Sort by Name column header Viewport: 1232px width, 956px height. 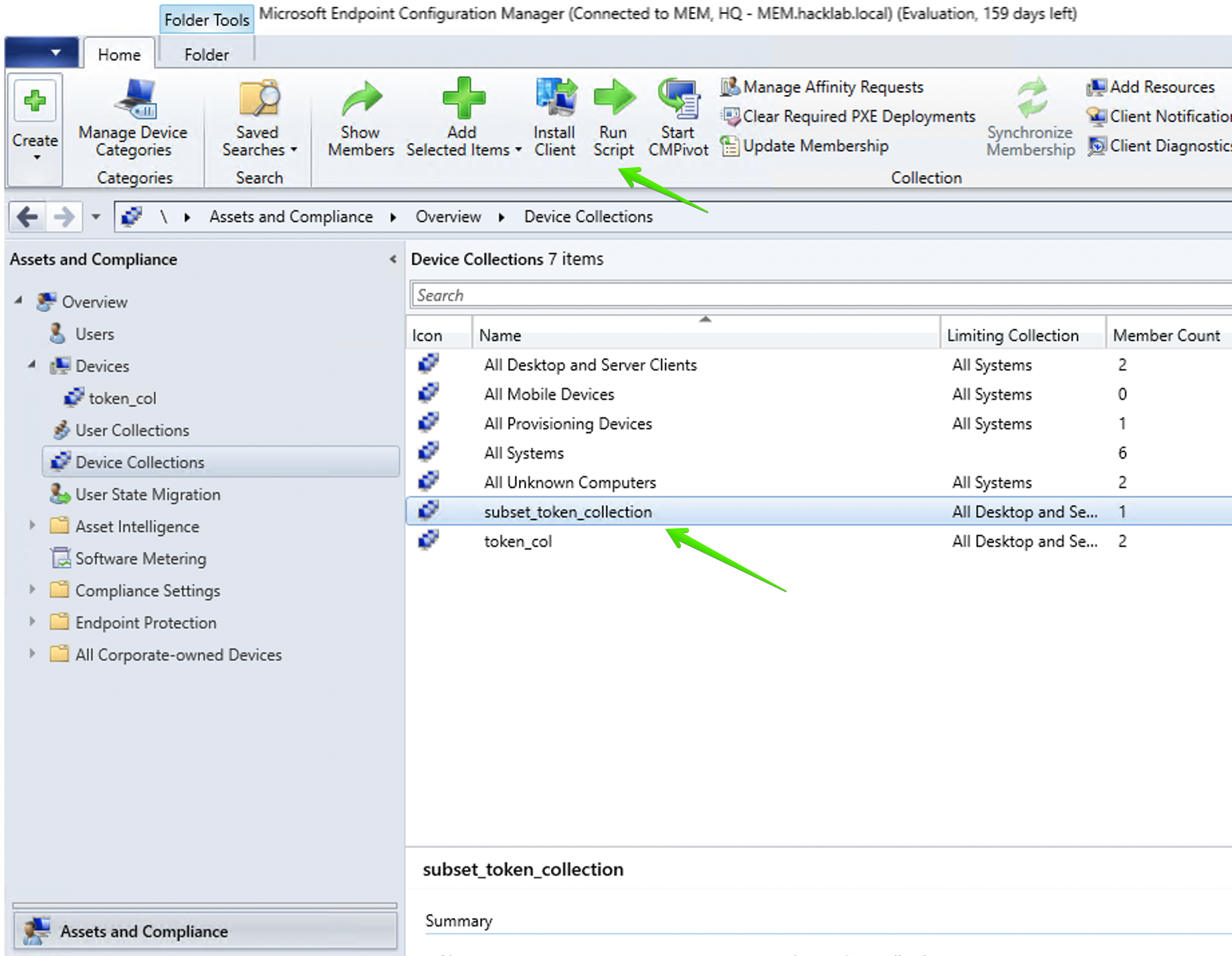706,335
